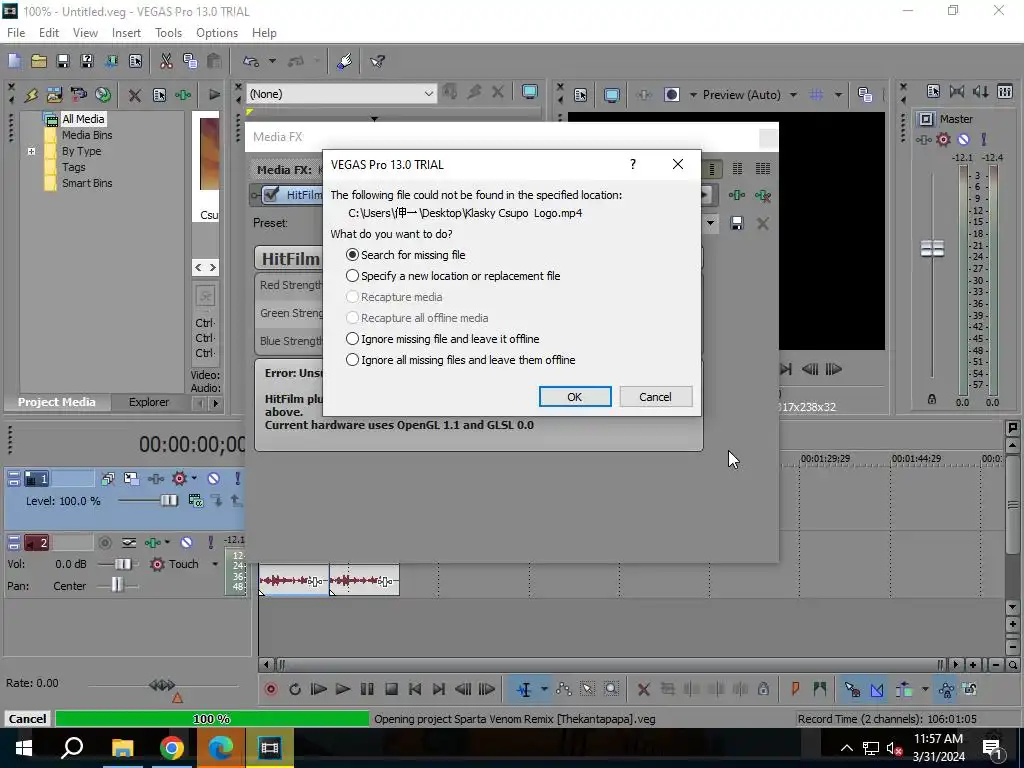Image resolution: width=1024 pixels, height=768 pixels.
Task: Click the Record button in transport bar
Action: coord(271,689)
